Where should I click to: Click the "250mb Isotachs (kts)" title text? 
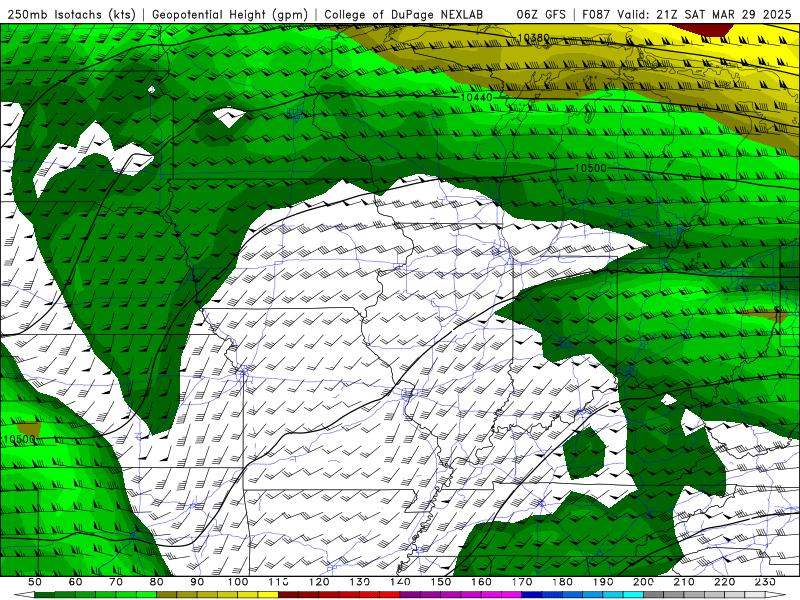[71, 14]
